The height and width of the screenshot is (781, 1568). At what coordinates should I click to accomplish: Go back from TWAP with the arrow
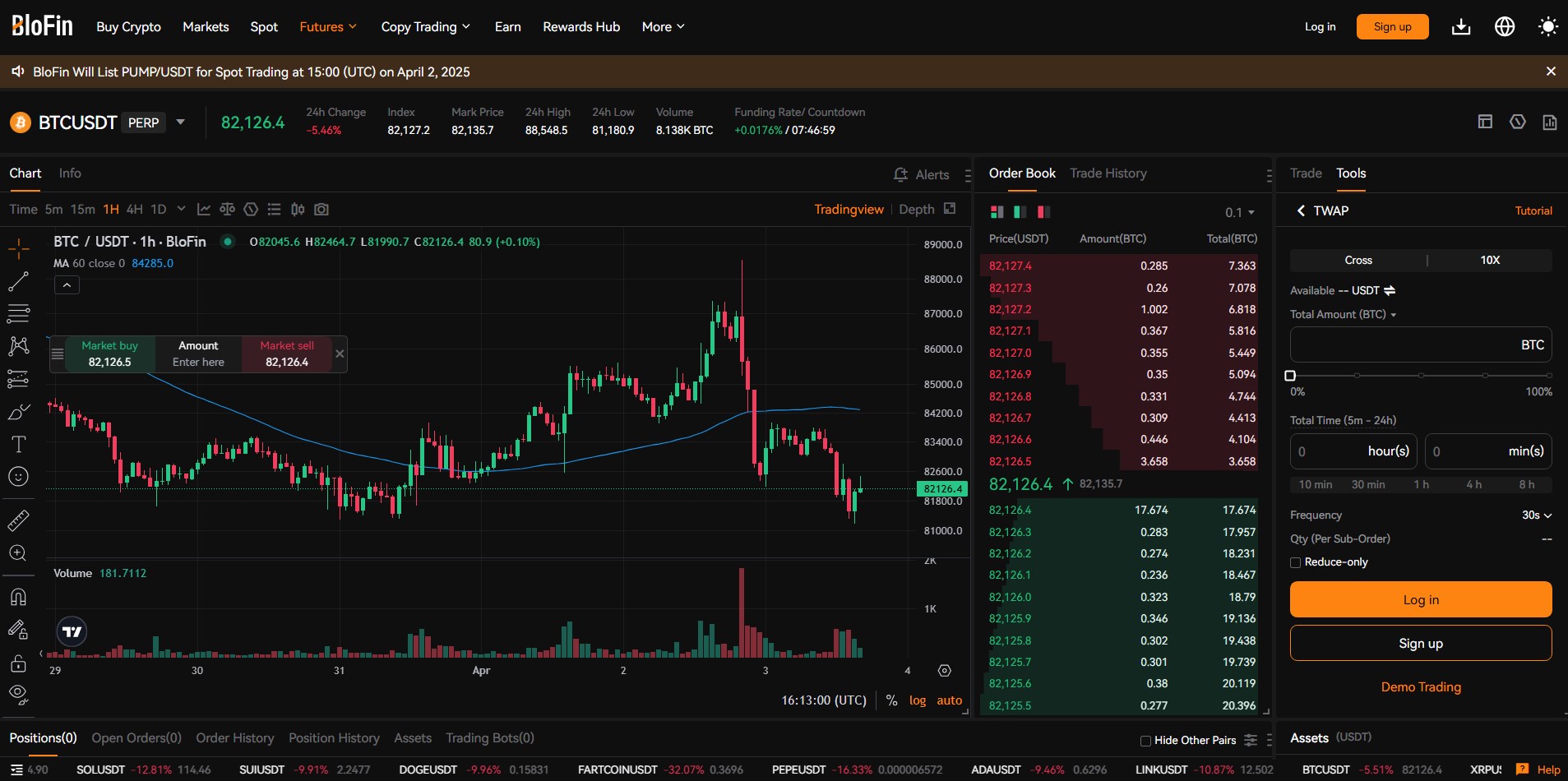click(x=1301, y=210)
